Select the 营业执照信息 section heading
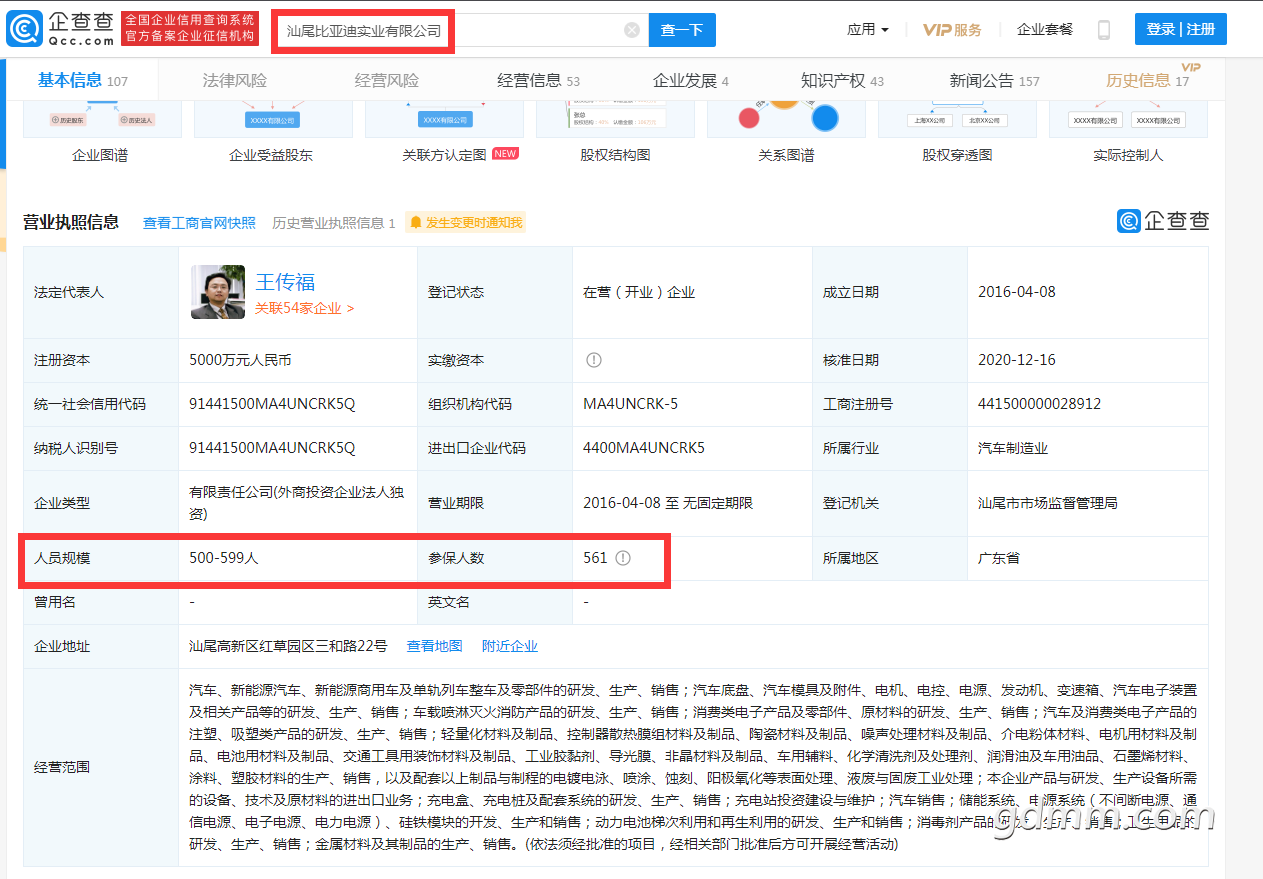1263x879 pixels. [x=71, y=222]
